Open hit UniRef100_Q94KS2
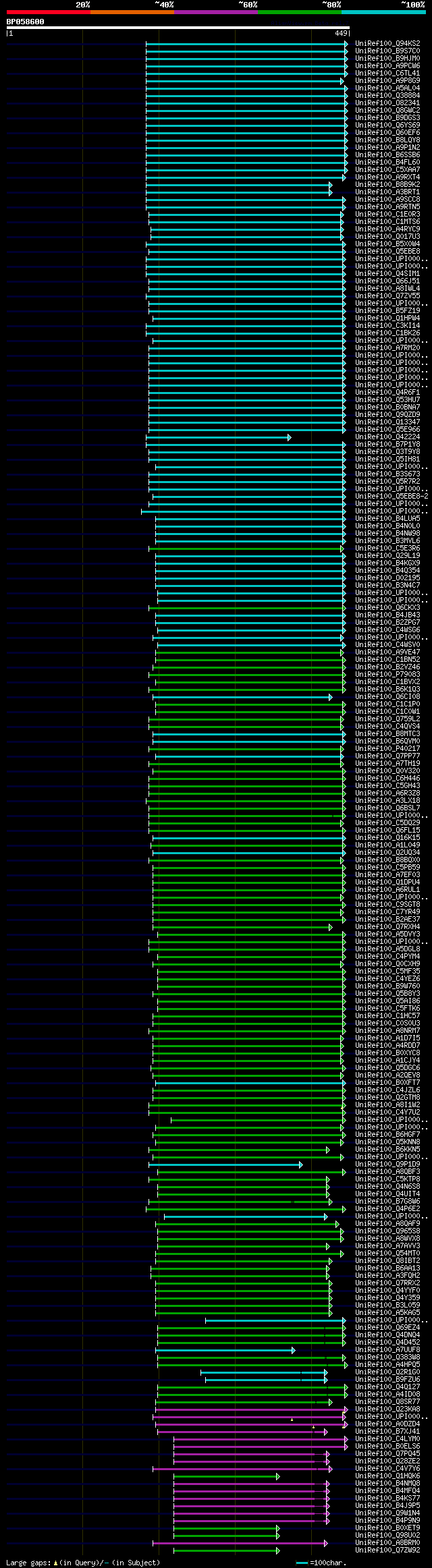The image size is (432, 1568). [387, 43]
